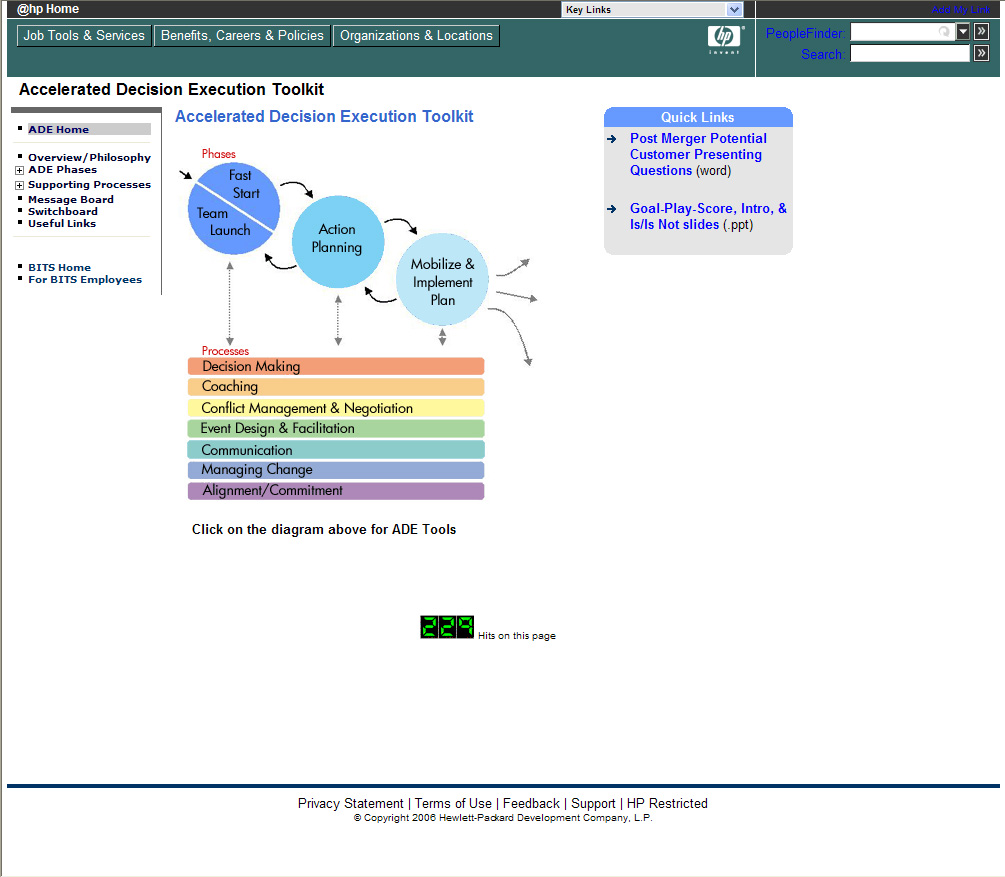Expand the ADE Phases tree node
This screenshot has width=1005, height=877.
(19, 171)
